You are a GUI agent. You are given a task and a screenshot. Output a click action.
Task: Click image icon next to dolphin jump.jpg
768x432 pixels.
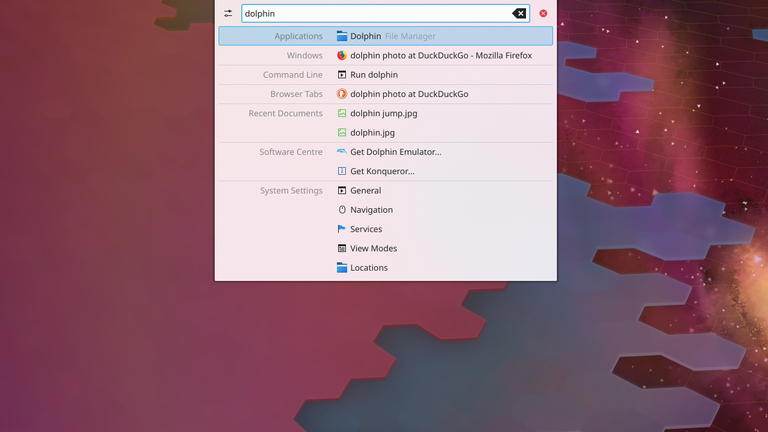[342, 113]
